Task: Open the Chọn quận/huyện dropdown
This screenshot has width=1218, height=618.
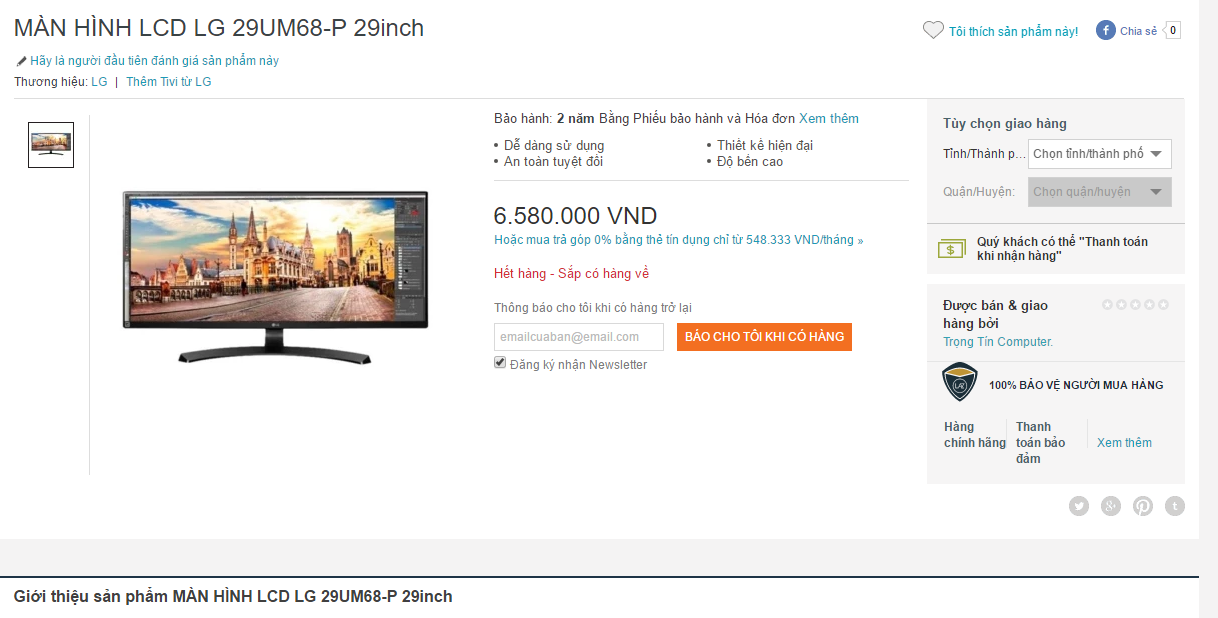Action: coord(1100,192)
